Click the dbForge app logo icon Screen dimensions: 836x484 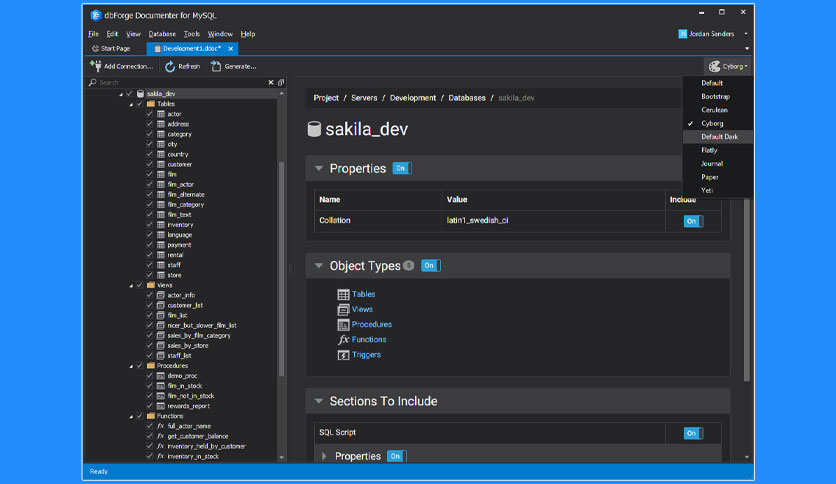click(95, 15)
